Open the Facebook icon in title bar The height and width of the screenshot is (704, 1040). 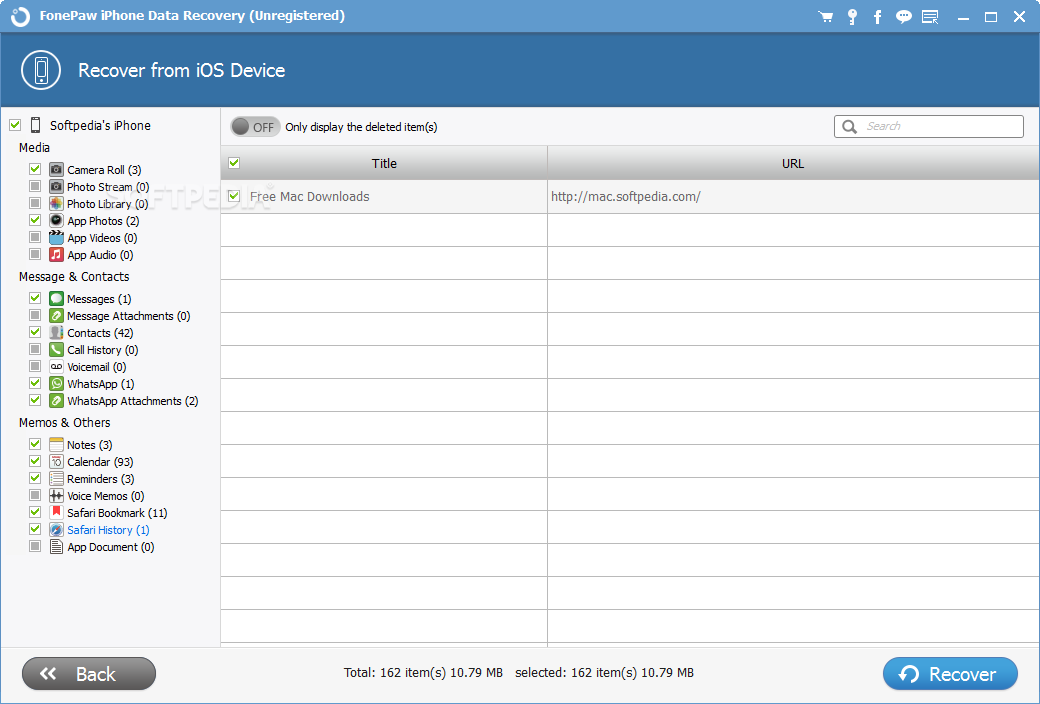[878, 17]
